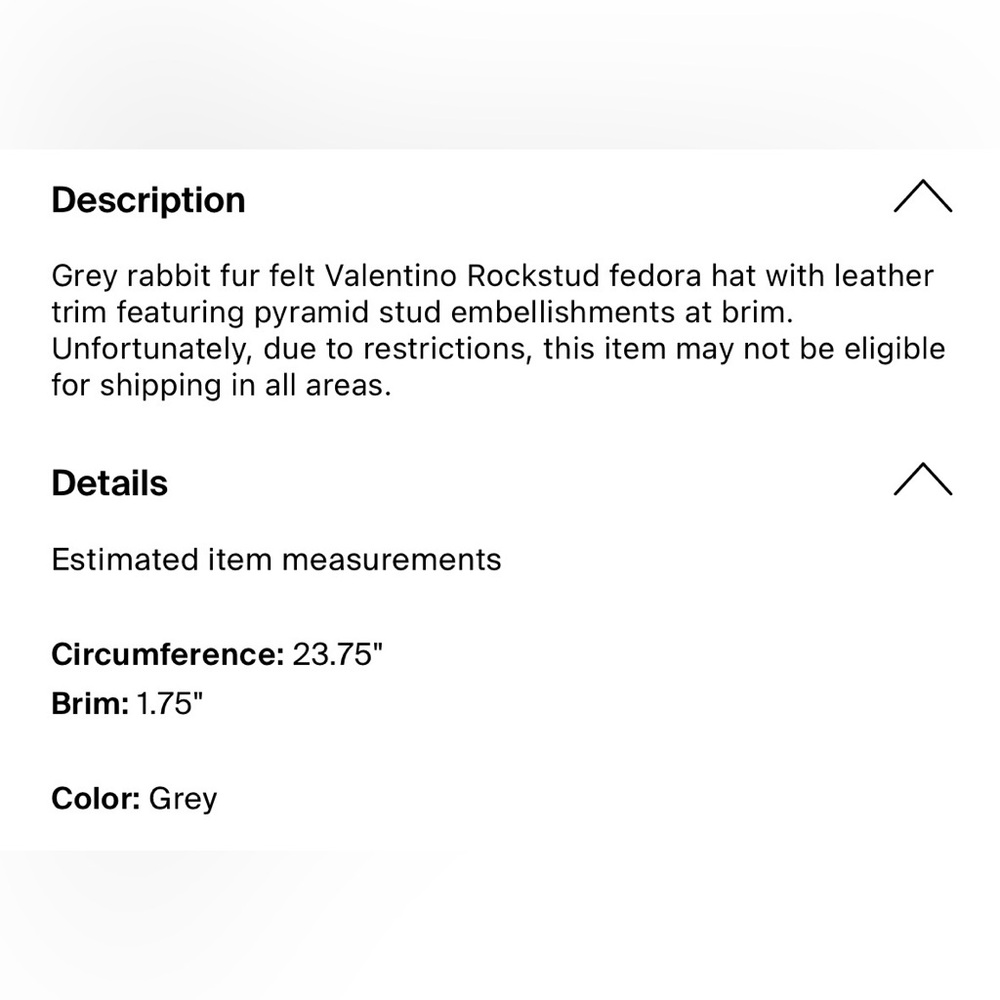
Task: Click the words 'leather' at end of first line
Action: click(x=884, y=276)
